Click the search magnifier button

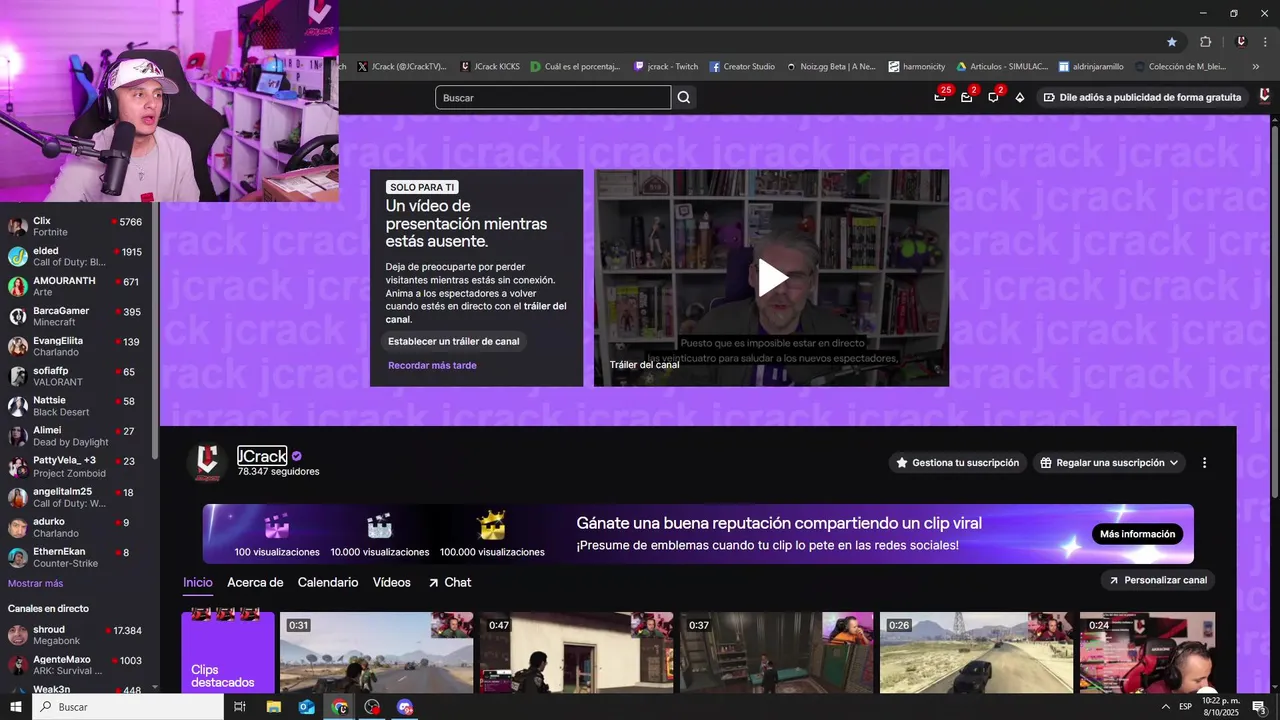click(x=684, y=97)
